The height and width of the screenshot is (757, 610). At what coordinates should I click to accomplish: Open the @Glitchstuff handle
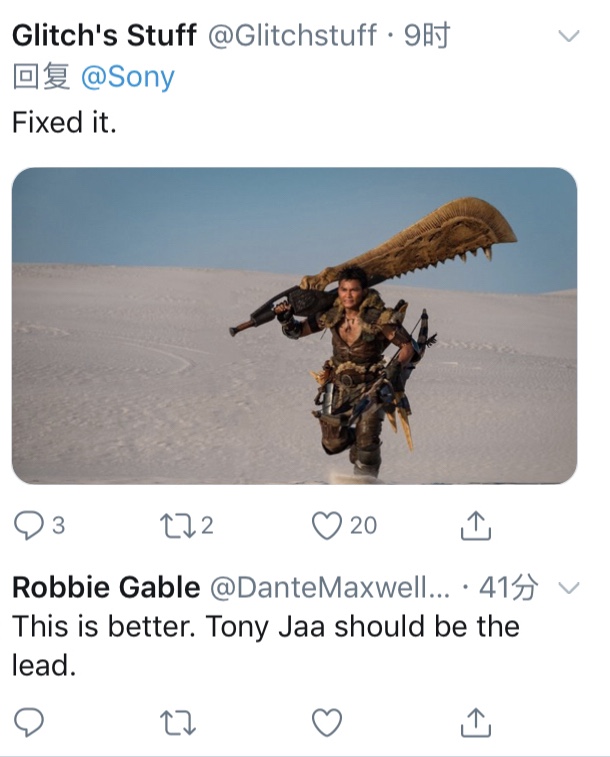pos(292,36)
